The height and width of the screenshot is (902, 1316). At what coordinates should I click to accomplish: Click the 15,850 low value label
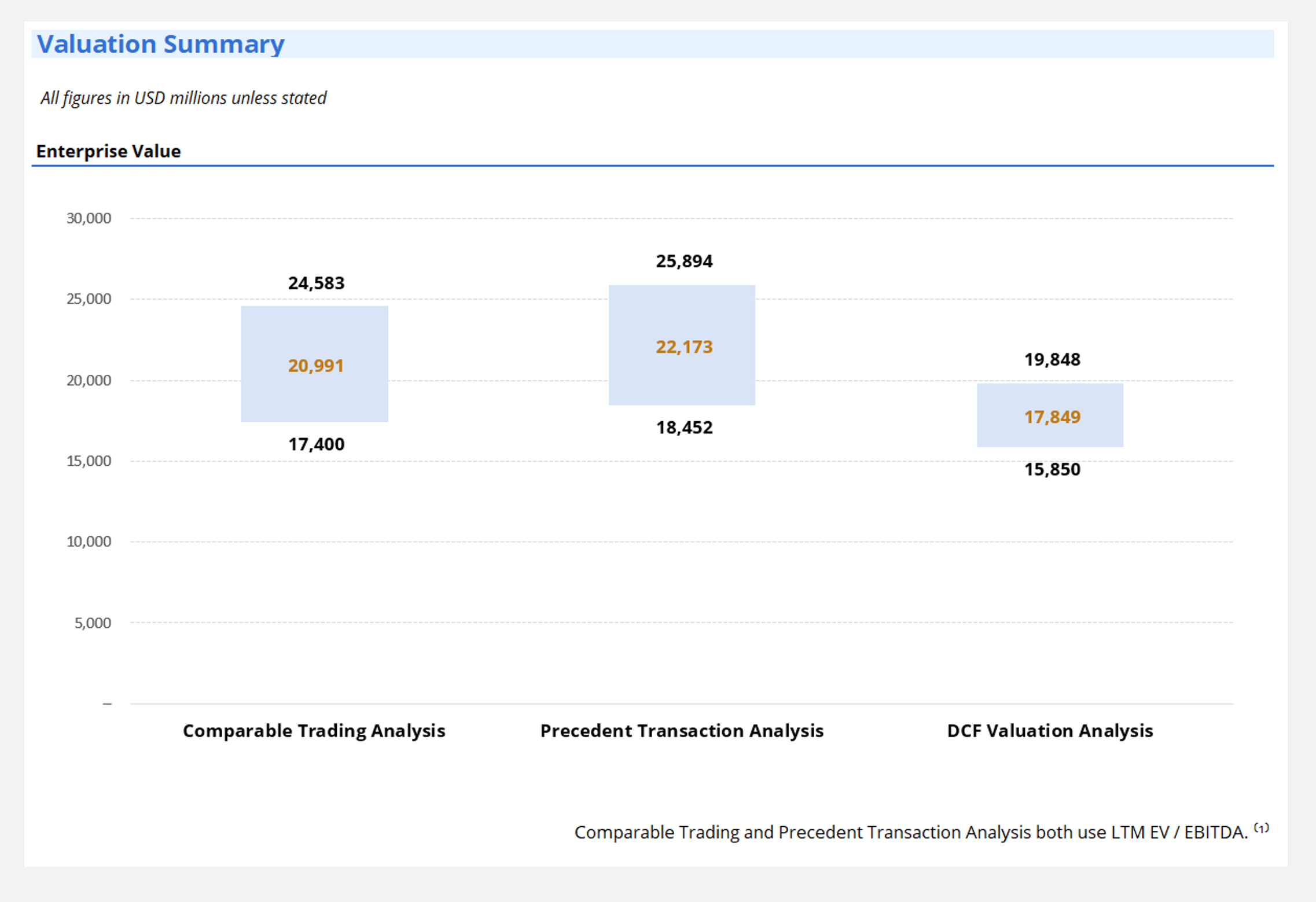[1052, 469]
